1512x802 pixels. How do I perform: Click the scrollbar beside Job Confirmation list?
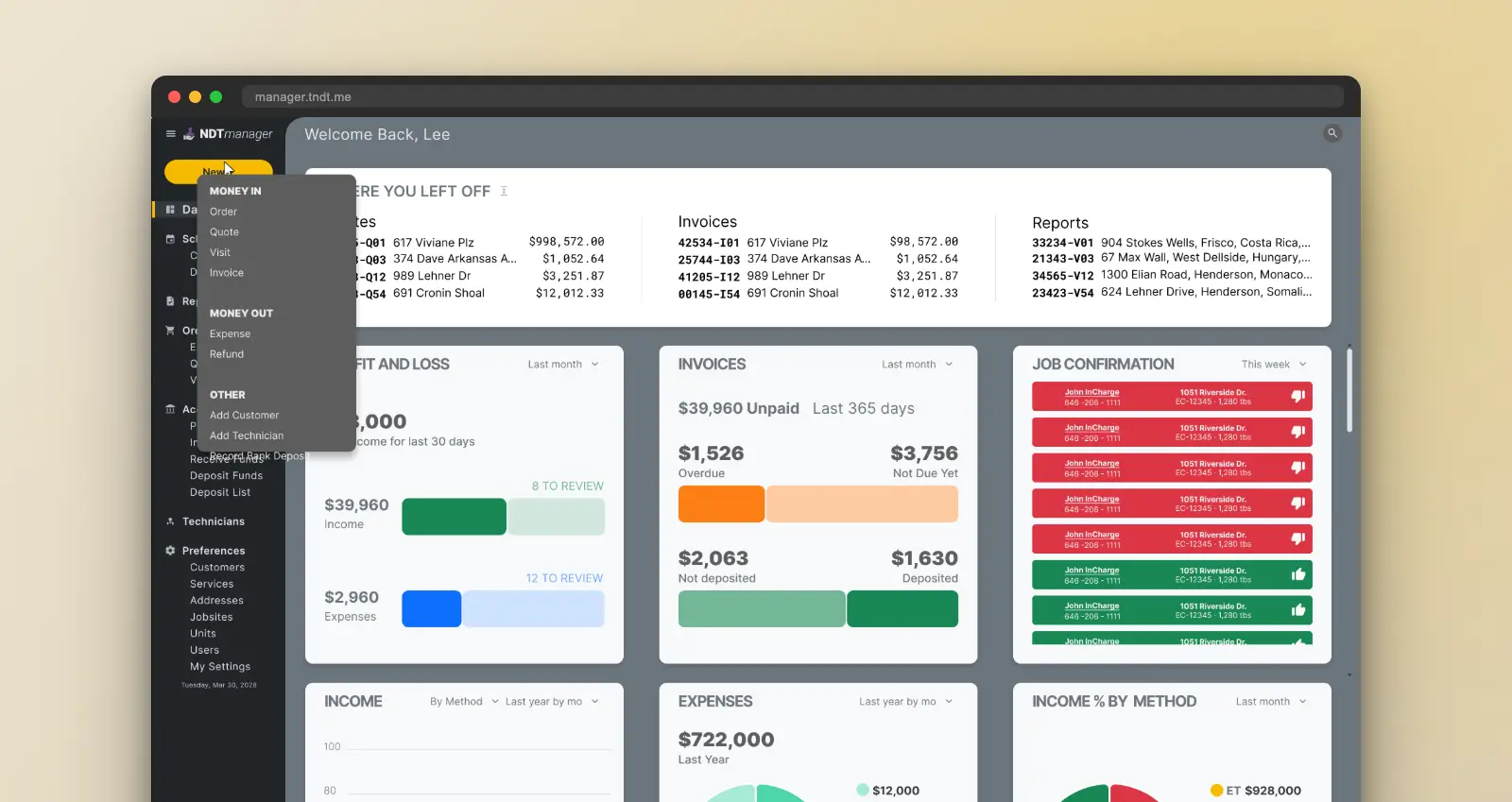click(x=1349, y=390)
